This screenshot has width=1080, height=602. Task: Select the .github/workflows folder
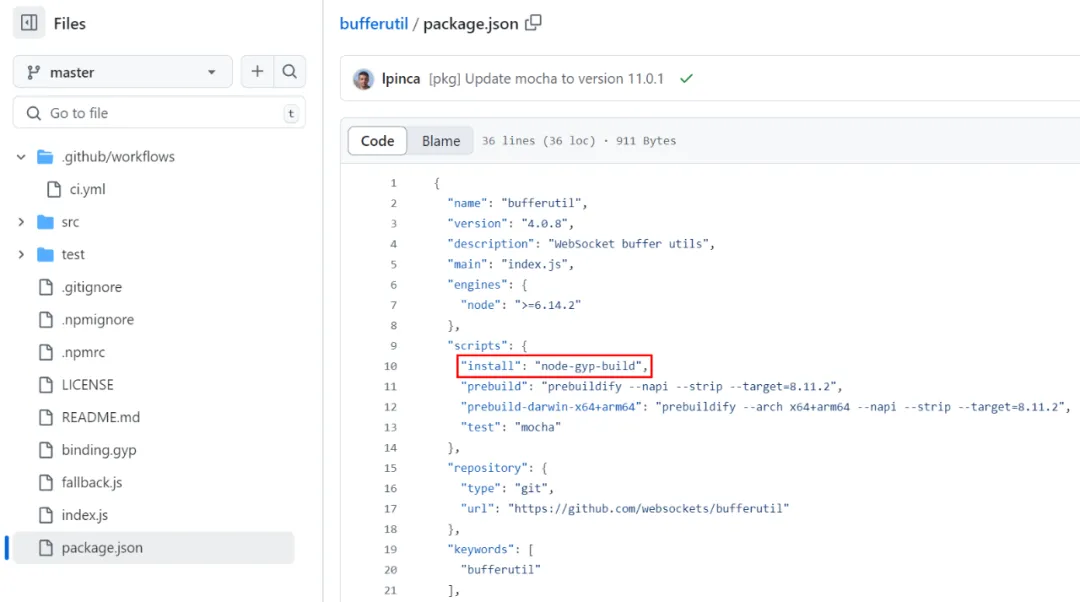(118, 156)
